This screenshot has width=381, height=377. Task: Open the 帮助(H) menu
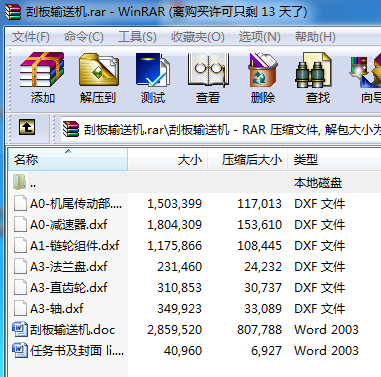pos(315,37)
